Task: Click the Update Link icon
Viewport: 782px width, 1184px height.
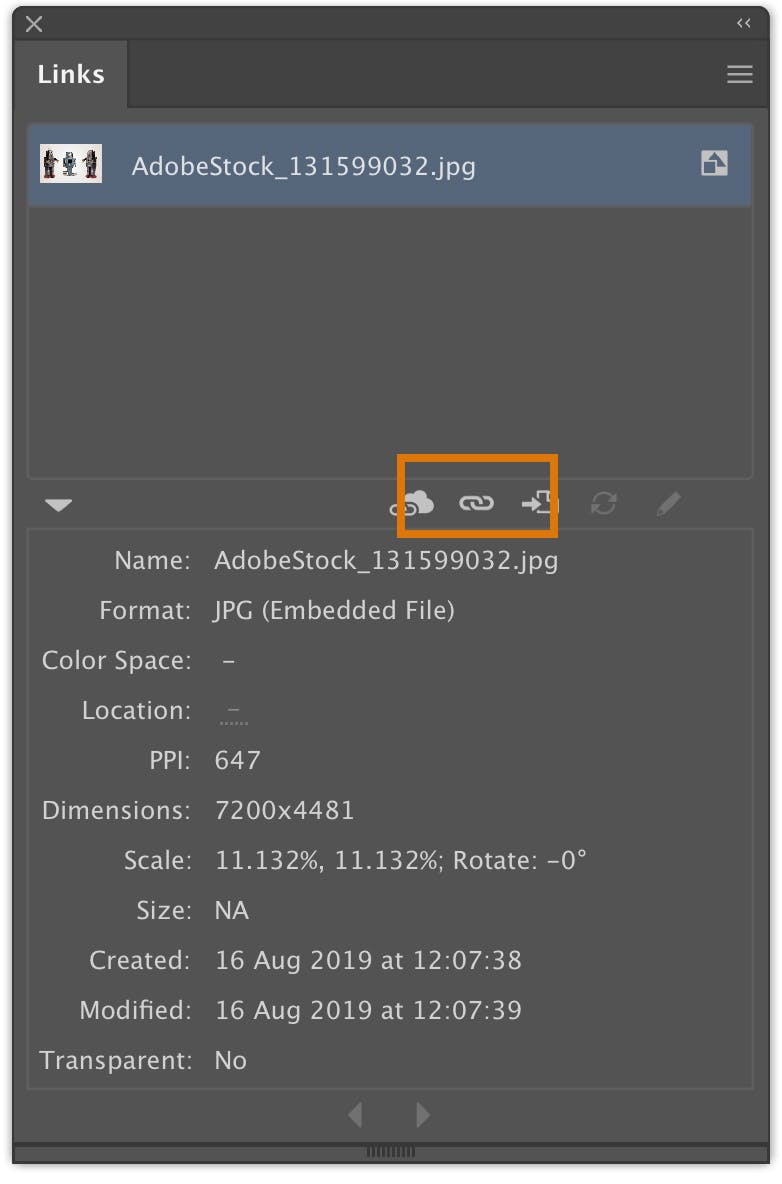Action: point(604,504)
